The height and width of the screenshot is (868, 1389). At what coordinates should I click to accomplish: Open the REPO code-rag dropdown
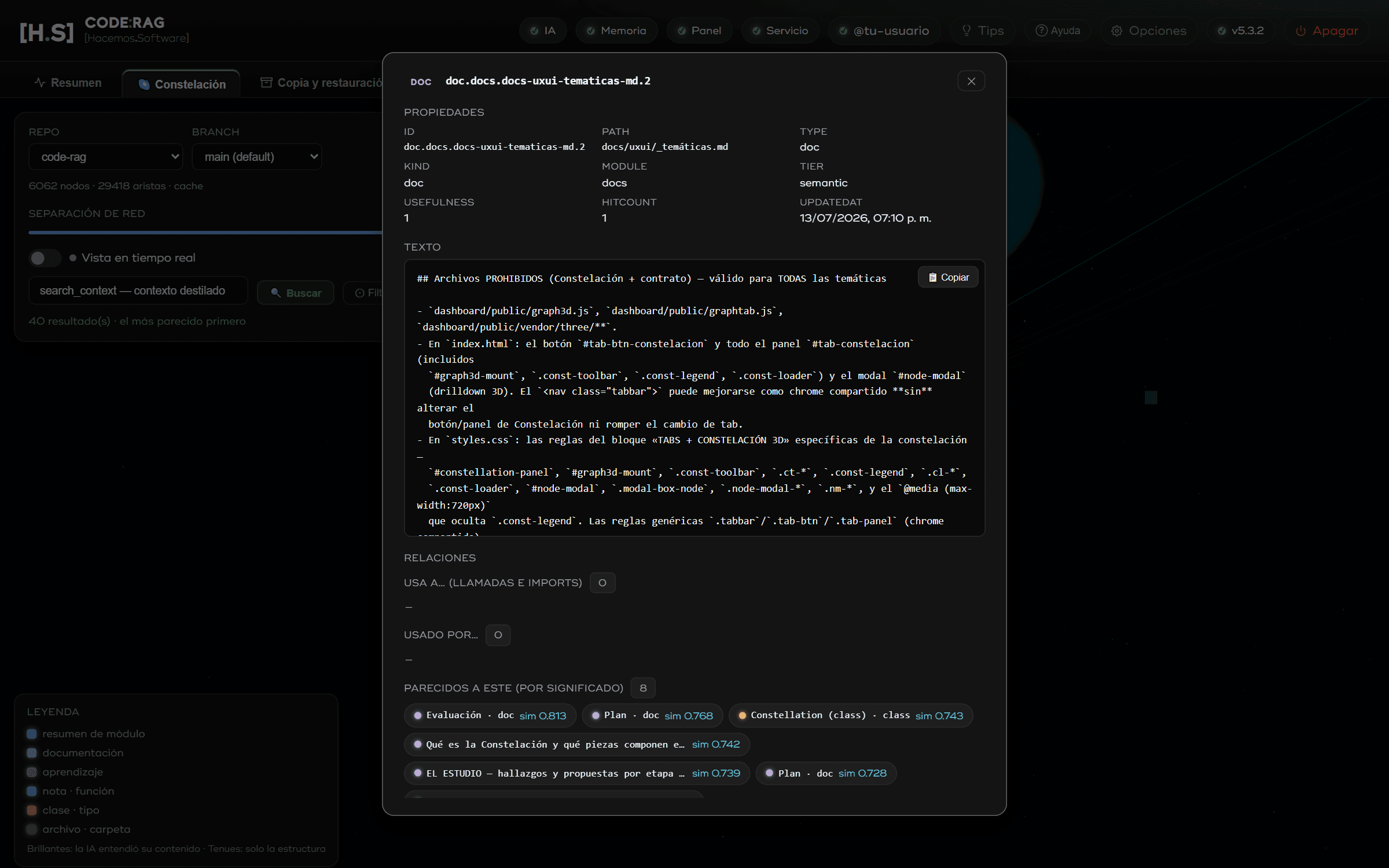pos(106,156)
